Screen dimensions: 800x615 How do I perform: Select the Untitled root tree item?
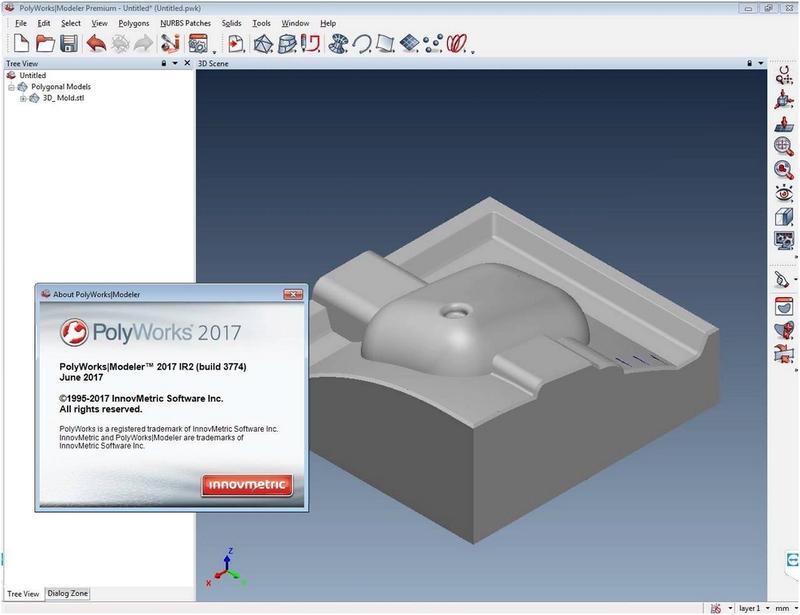pyautogui.click(x=33, y=75)
